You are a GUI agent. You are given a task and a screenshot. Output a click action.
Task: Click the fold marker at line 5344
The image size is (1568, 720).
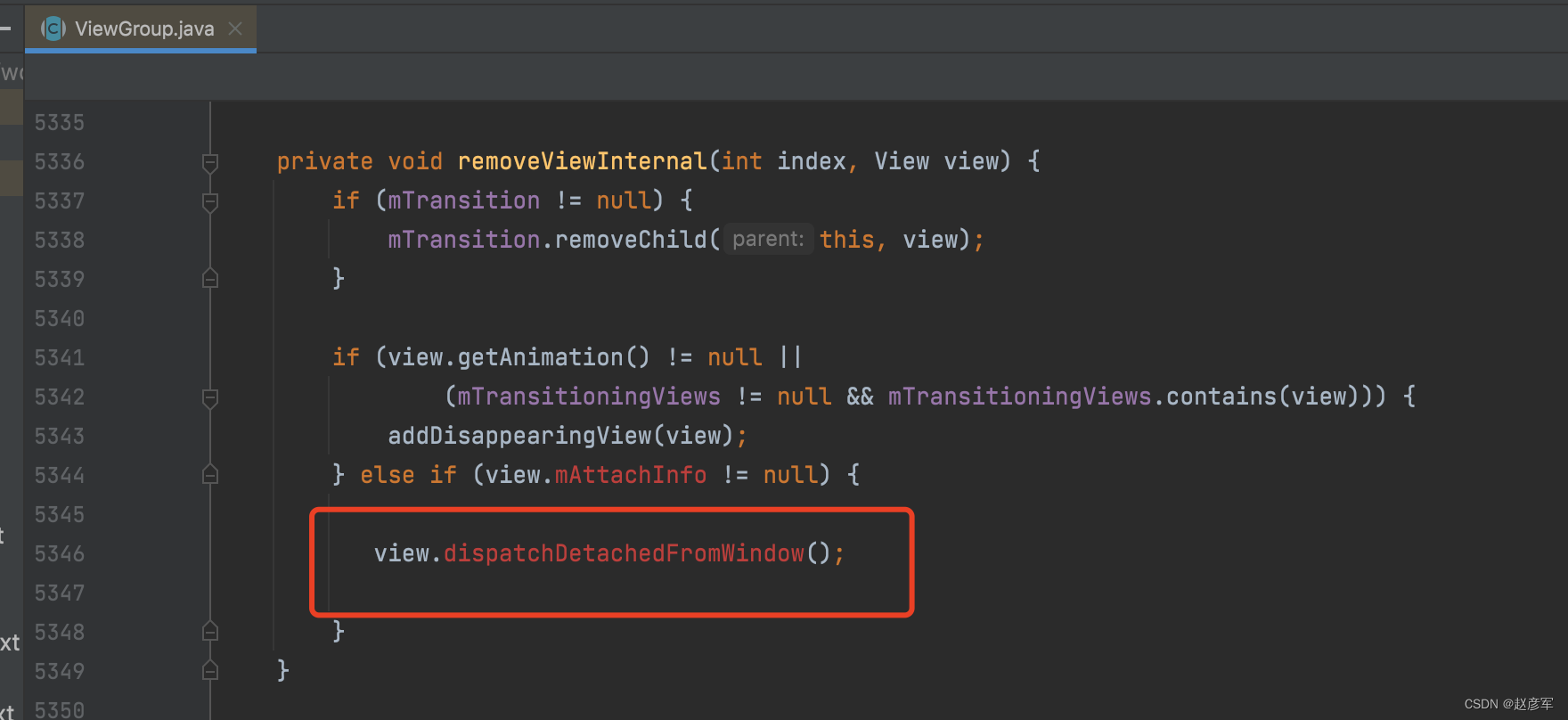(210, 475)
